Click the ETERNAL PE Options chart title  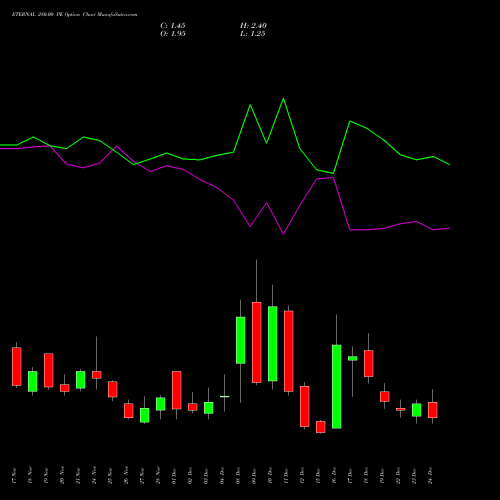pyautogui.click(x=74, y=14)
